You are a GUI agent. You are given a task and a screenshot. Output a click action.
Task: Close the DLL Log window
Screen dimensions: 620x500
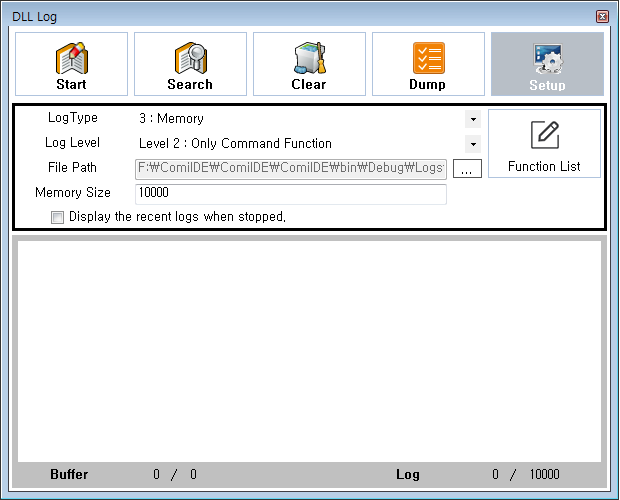point(602,16)
